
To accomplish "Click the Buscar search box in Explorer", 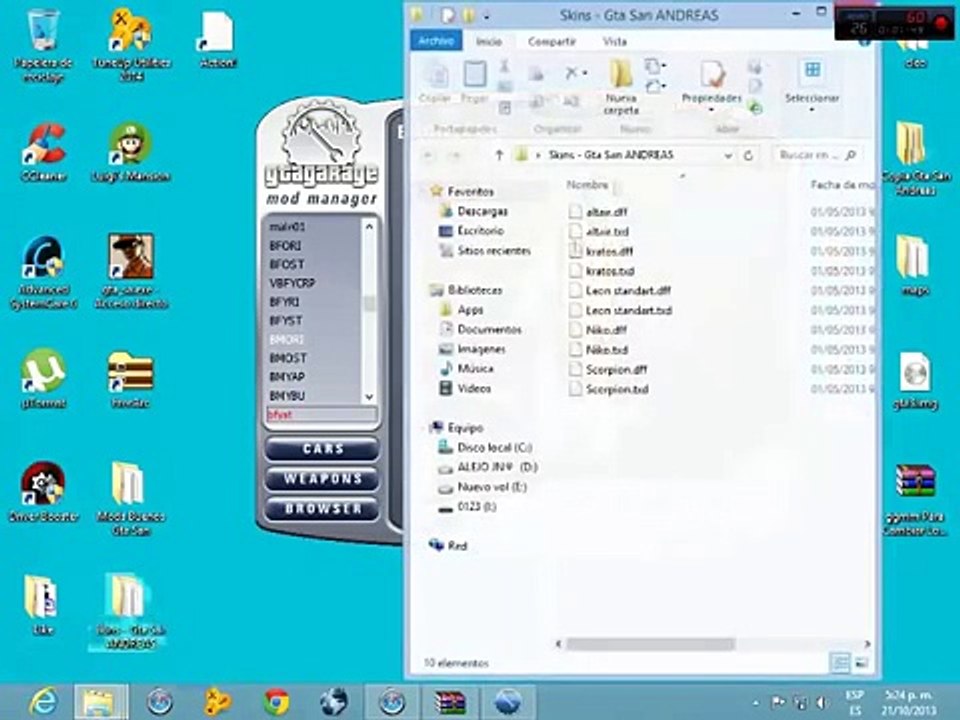I will point(818,156).
